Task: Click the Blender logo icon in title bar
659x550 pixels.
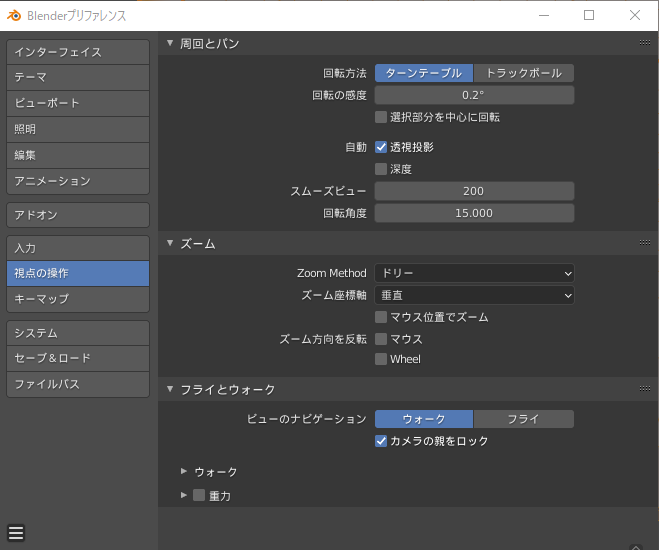Action: [x=14, y=16]
